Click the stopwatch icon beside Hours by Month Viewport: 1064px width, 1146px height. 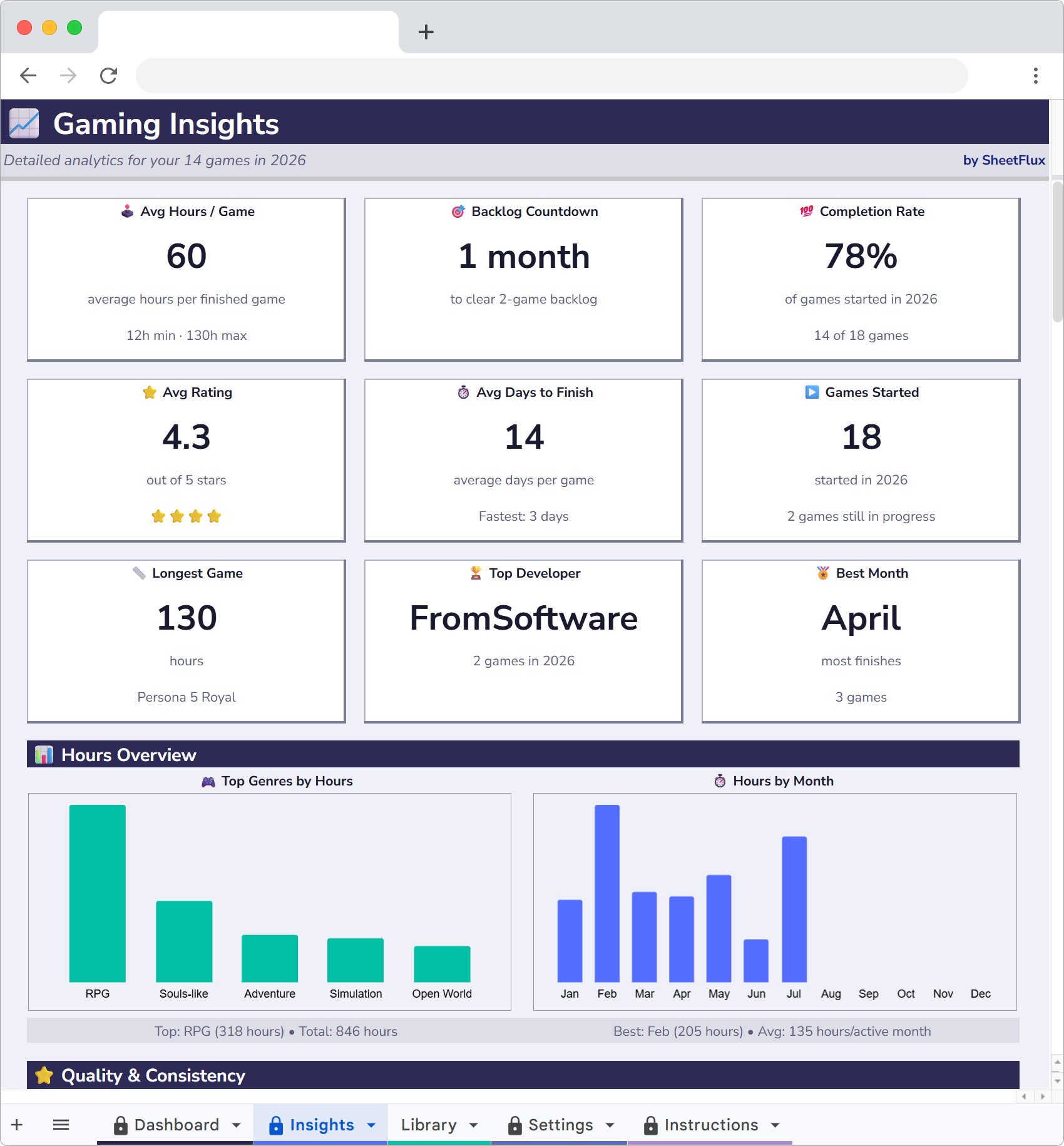pos(721,781)
